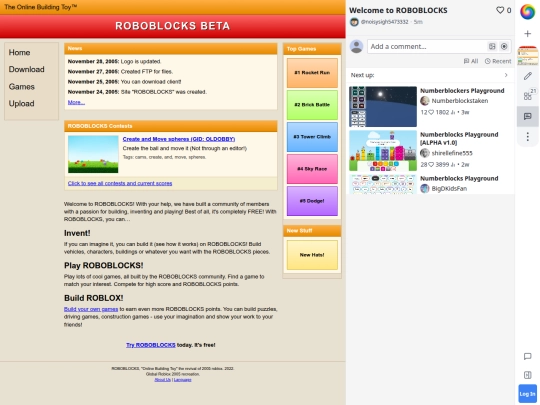This screenshot has width=540, height=405.
Task: Click the chat bubble icon near sidebar bottom
Action: [x=527, y=356]
